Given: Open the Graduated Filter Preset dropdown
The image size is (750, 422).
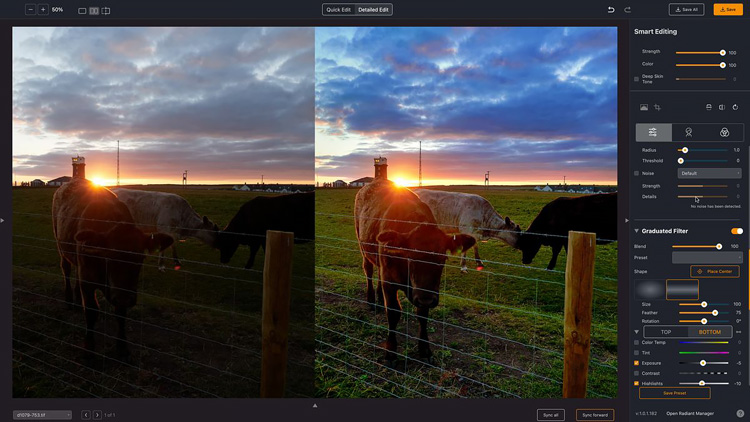Looking at the screenshot, I should click(707, 257).
